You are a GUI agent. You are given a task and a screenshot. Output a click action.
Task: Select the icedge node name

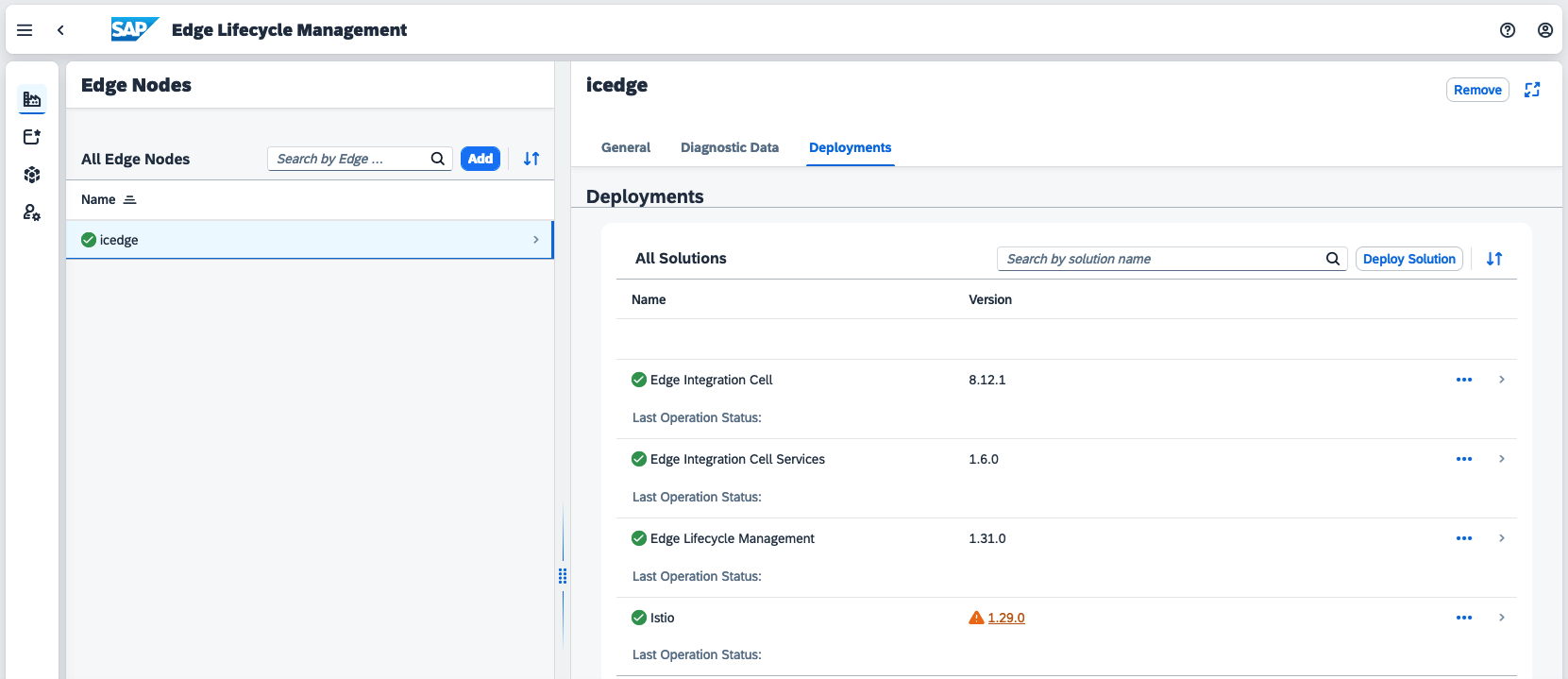pyautogui.click(x=119, y=240)
